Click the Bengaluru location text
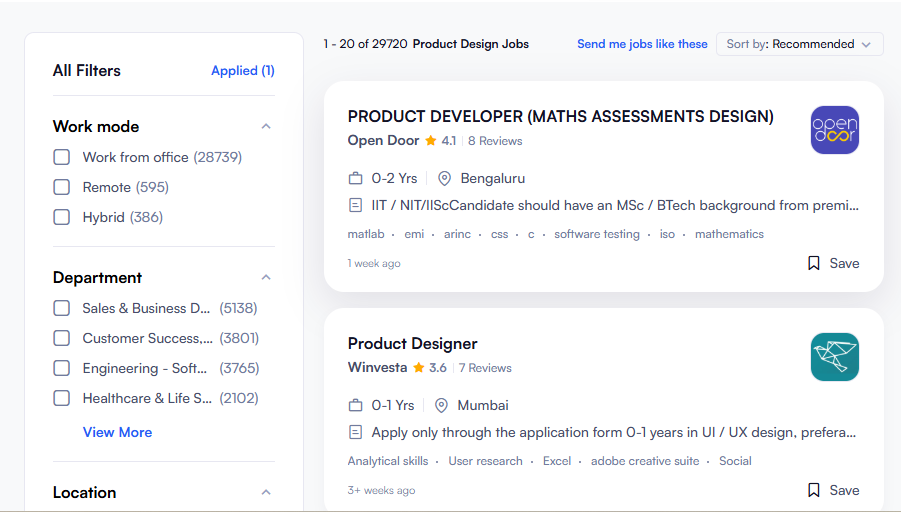This screenshot has height=512, width=901. click(x=492, y=179)
